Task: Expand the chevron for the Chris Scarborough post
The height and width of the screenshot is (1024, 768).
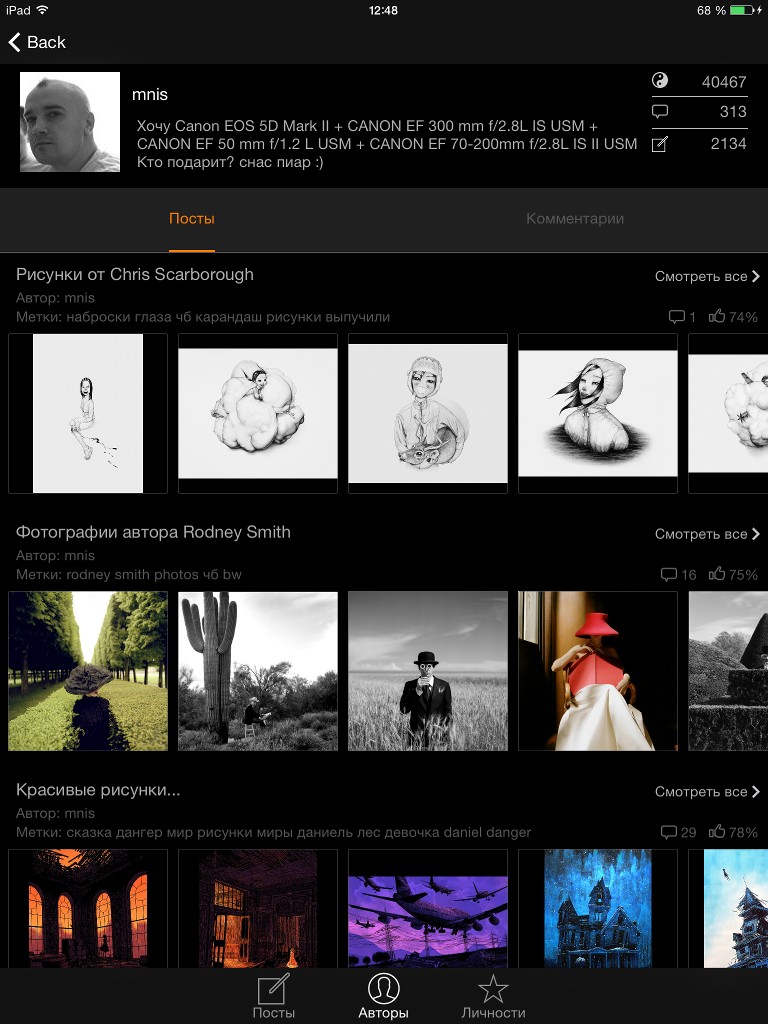Action: [756, 276]
